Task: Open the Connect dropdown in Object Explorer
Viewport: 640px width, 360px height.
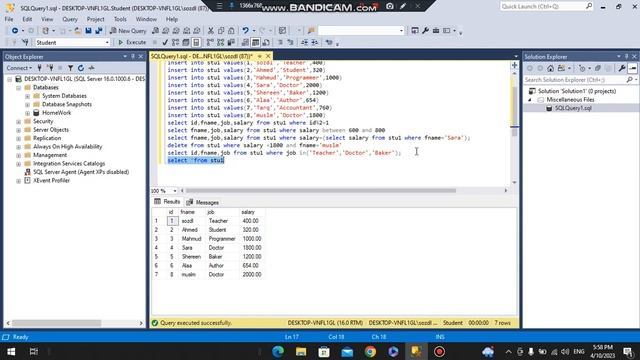Action: [19, 68]
